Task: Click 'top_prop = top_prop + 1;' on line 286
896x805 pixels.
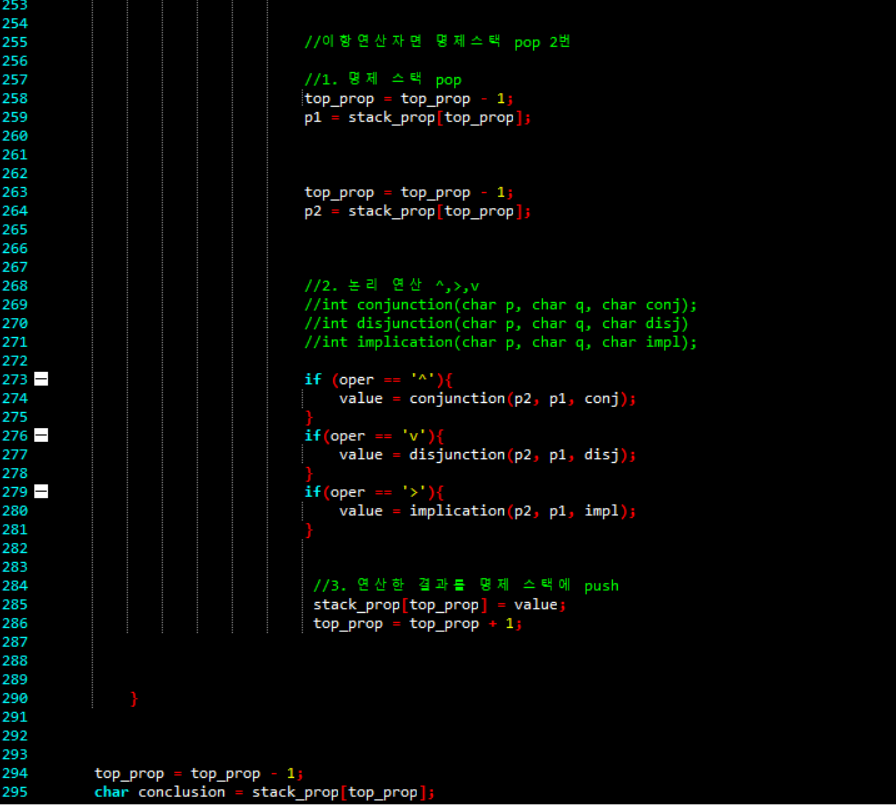Action: [x=418, y=623]
